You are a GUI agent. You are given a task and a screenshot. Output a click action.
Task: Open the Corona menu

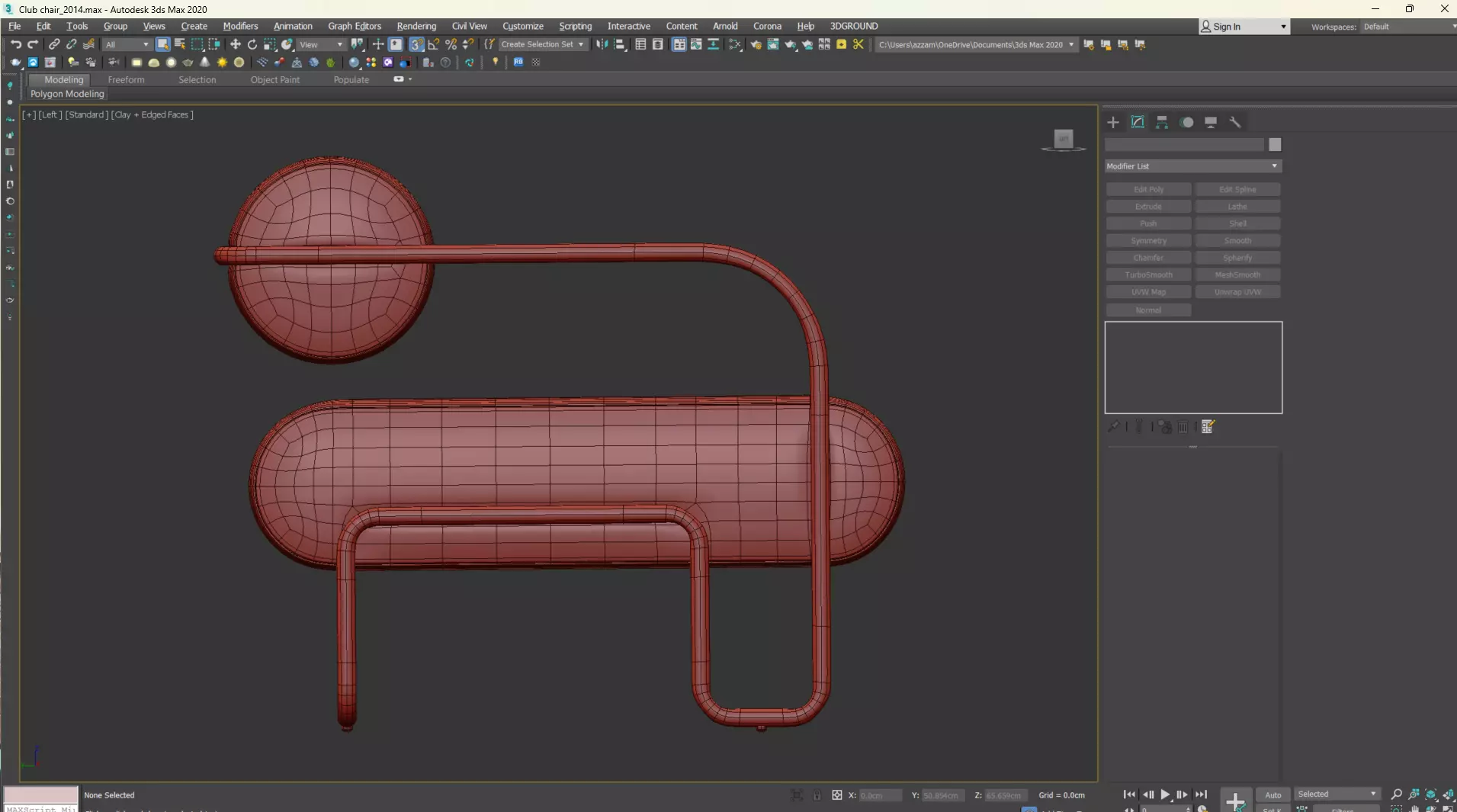[767, 26]
